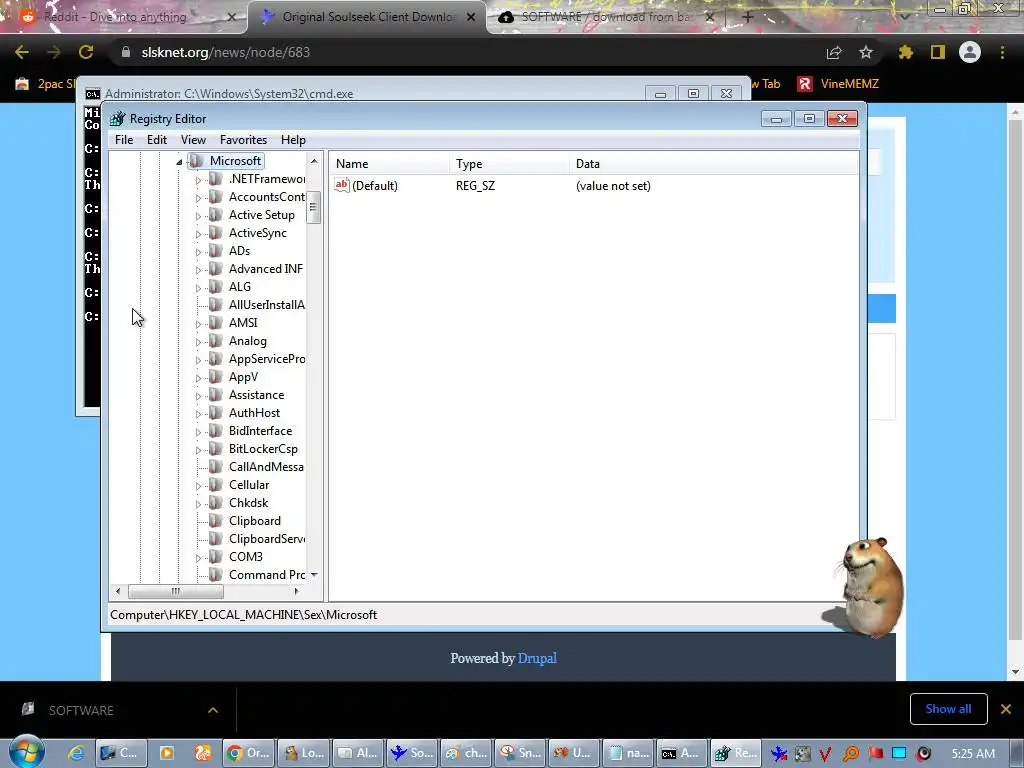Sort values by Data column header
The image size is (1024, 768).
pyautogui.click(x=713, y=164)
